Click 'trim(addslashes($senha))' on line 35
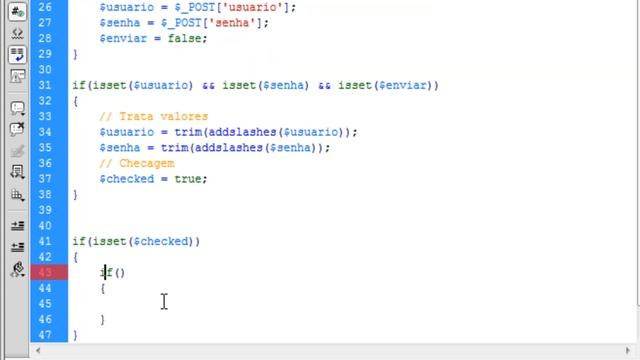The width and height of the screenshot is (640, 360). [x=242, y=147]
